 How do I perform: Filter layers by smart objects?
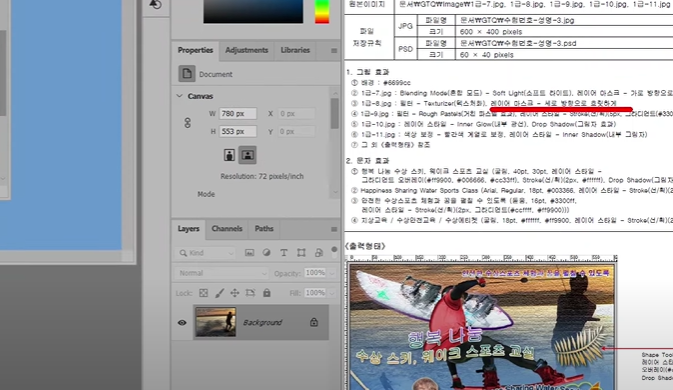[x=318, y=253]
